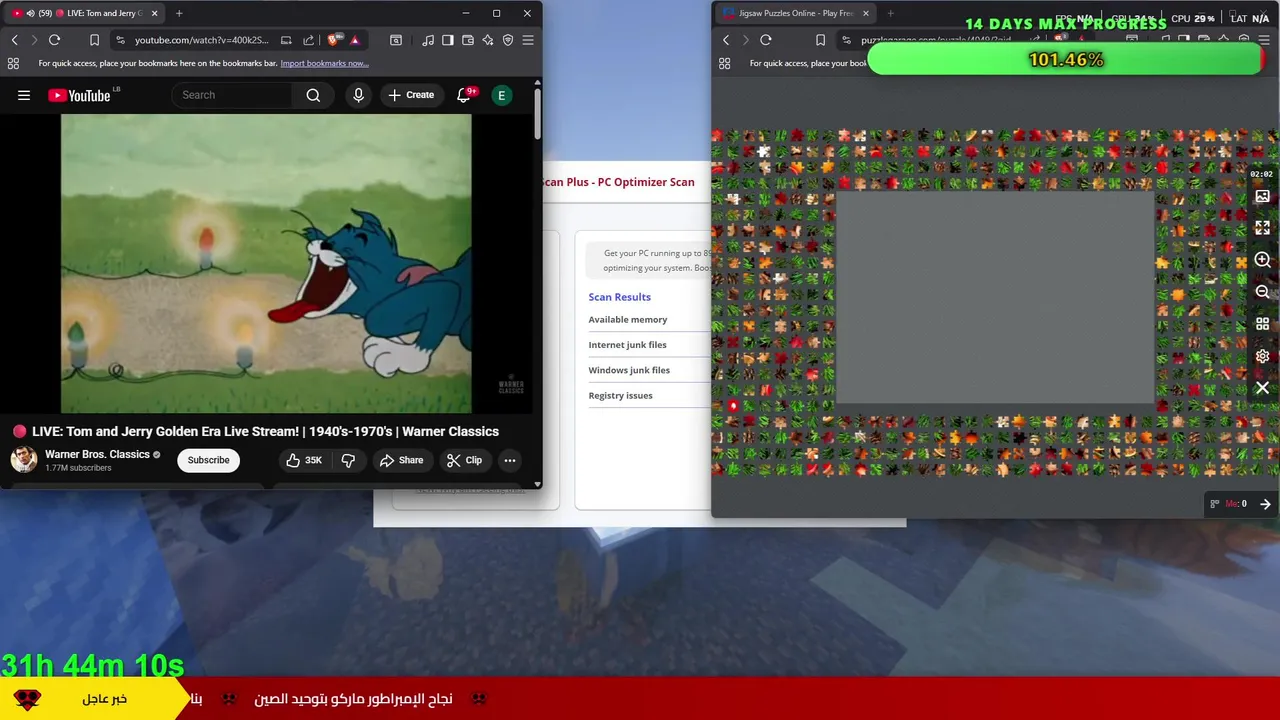
Task: Open site settings icon in YouTube address bar
Action: point(120,40)
